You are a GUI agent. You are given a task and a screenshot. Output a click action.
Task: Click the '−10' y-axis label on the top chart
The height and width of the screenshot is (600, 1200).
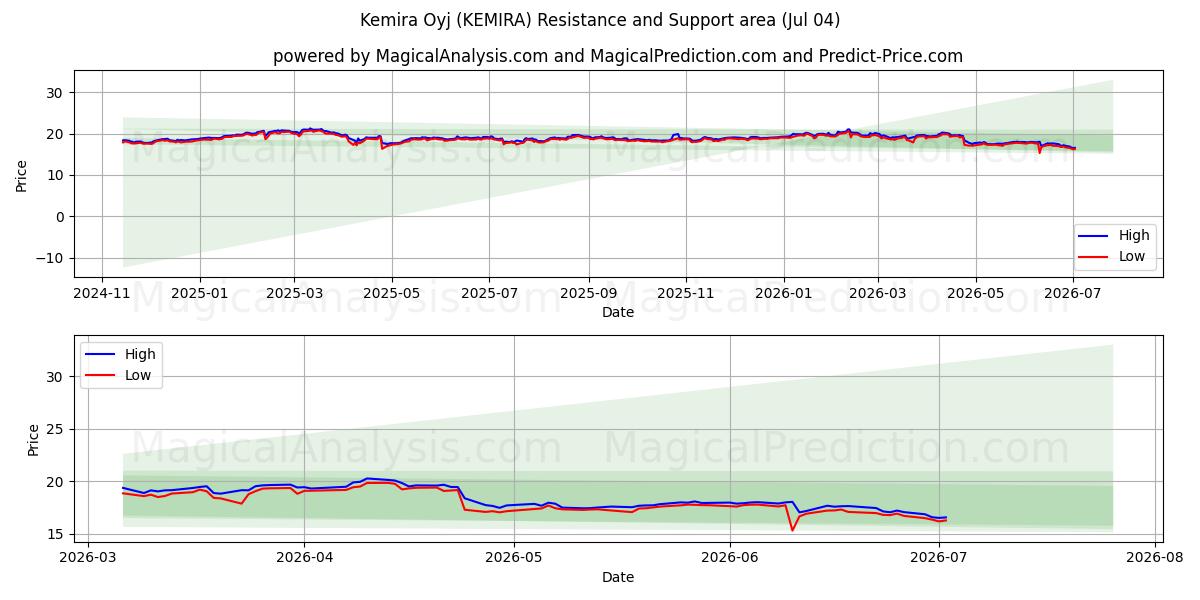(x=52, y=258)
